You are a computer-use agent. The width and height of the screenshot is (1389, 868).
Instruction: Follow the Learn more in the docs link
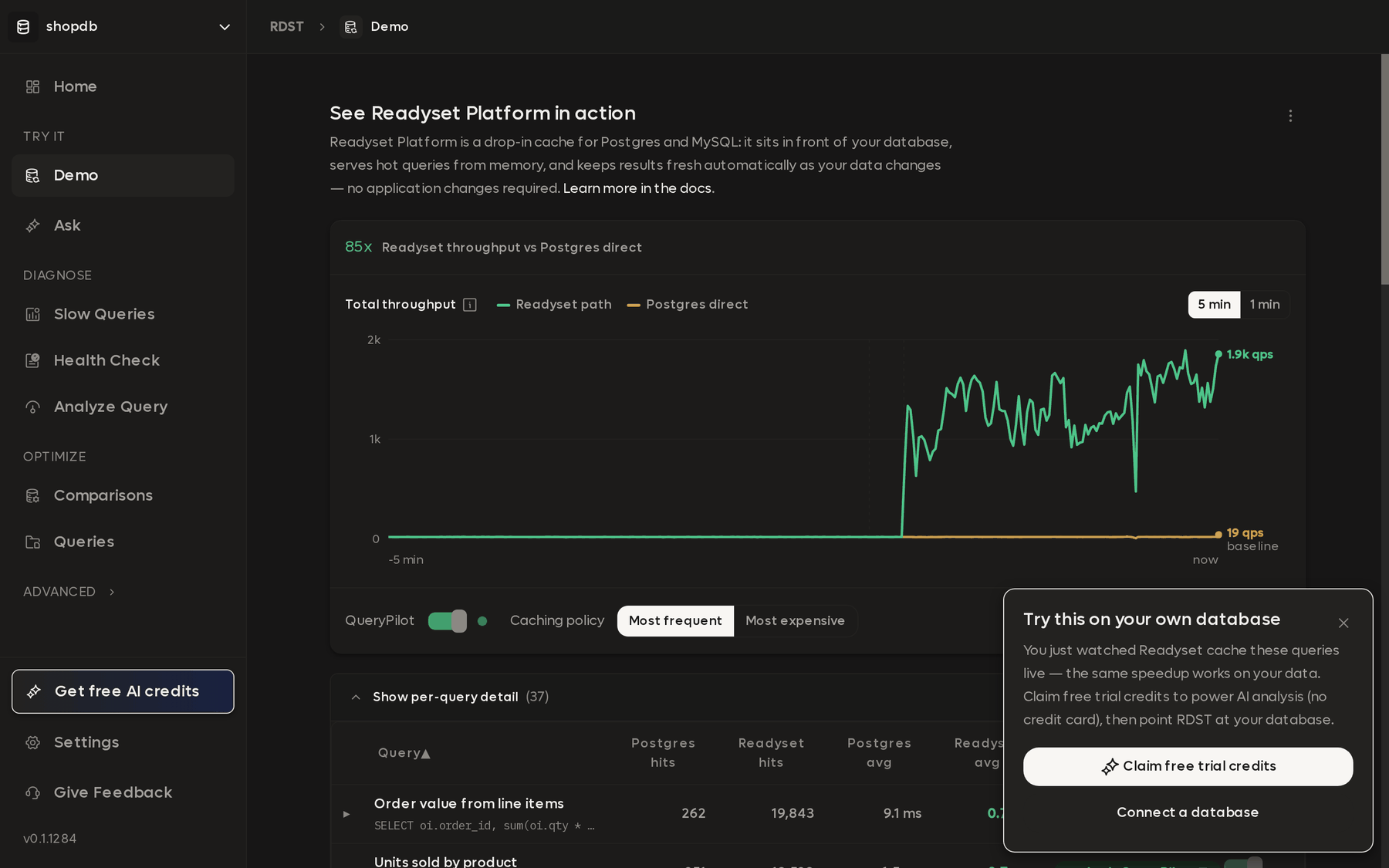638,188
